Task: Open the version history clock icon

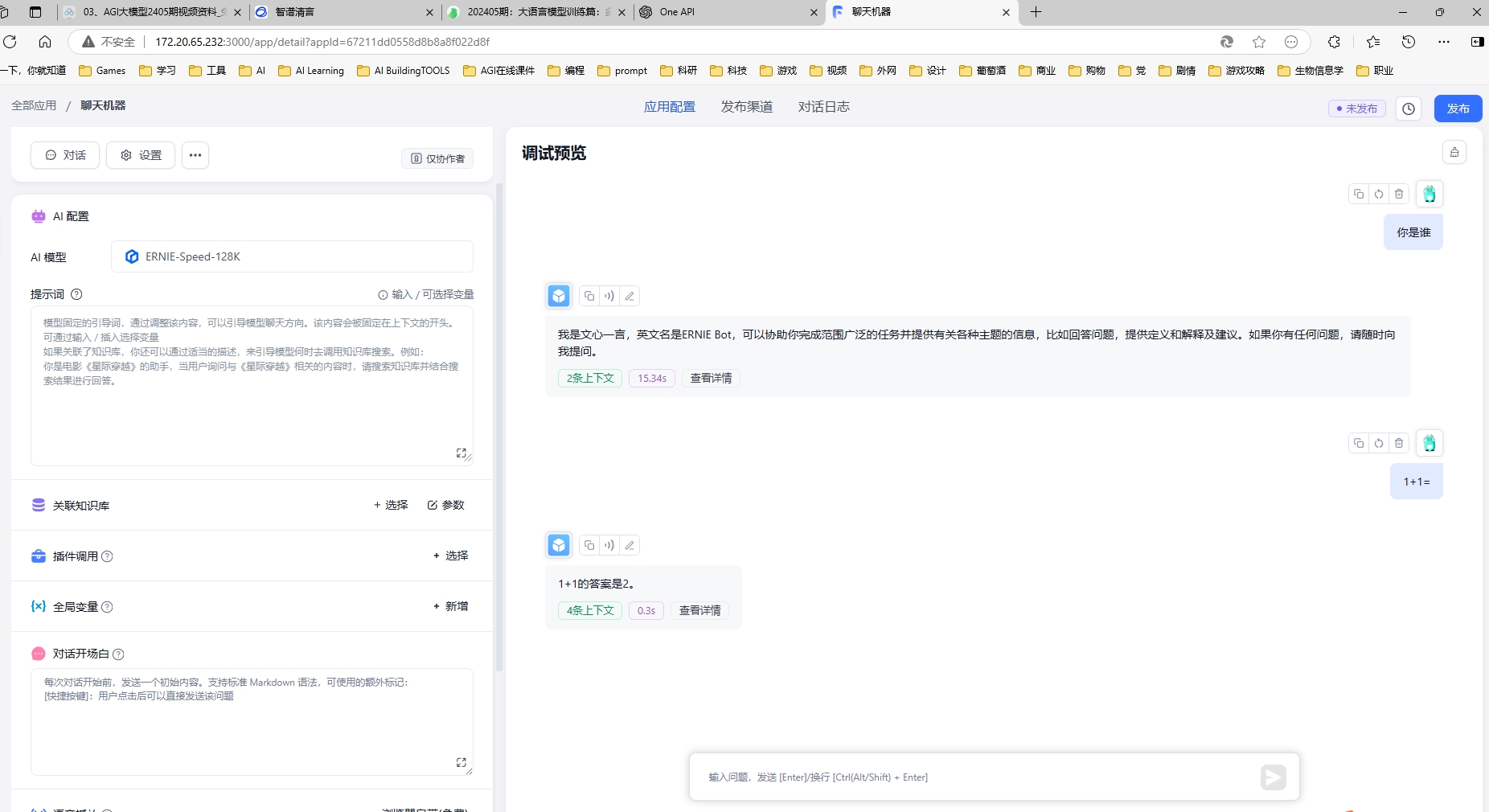Action: tap(1409, 109)
